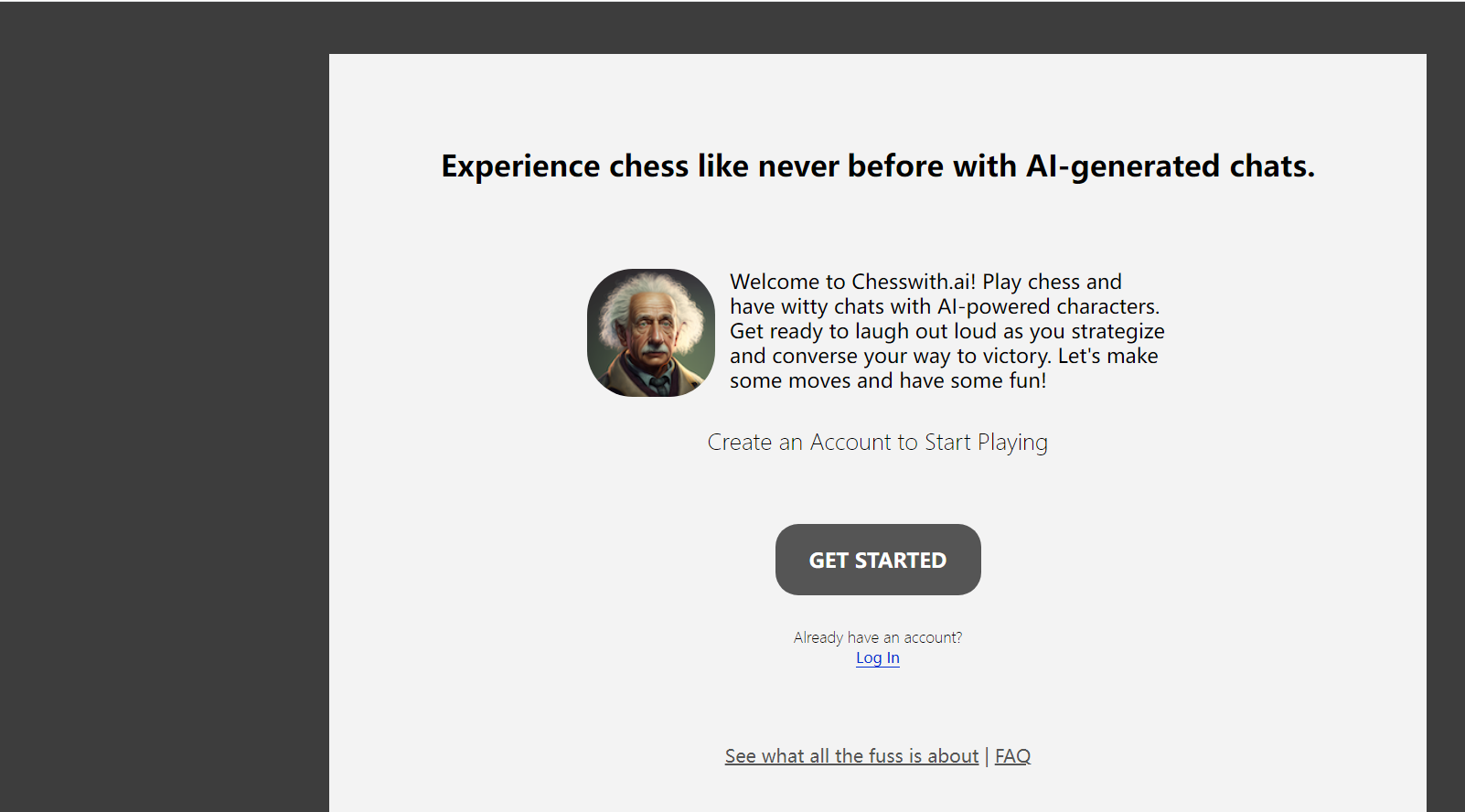This screenshot has width=1465, height=812.
Task: Click the "some moves and have some fun!" line
Action: (888, 380)
